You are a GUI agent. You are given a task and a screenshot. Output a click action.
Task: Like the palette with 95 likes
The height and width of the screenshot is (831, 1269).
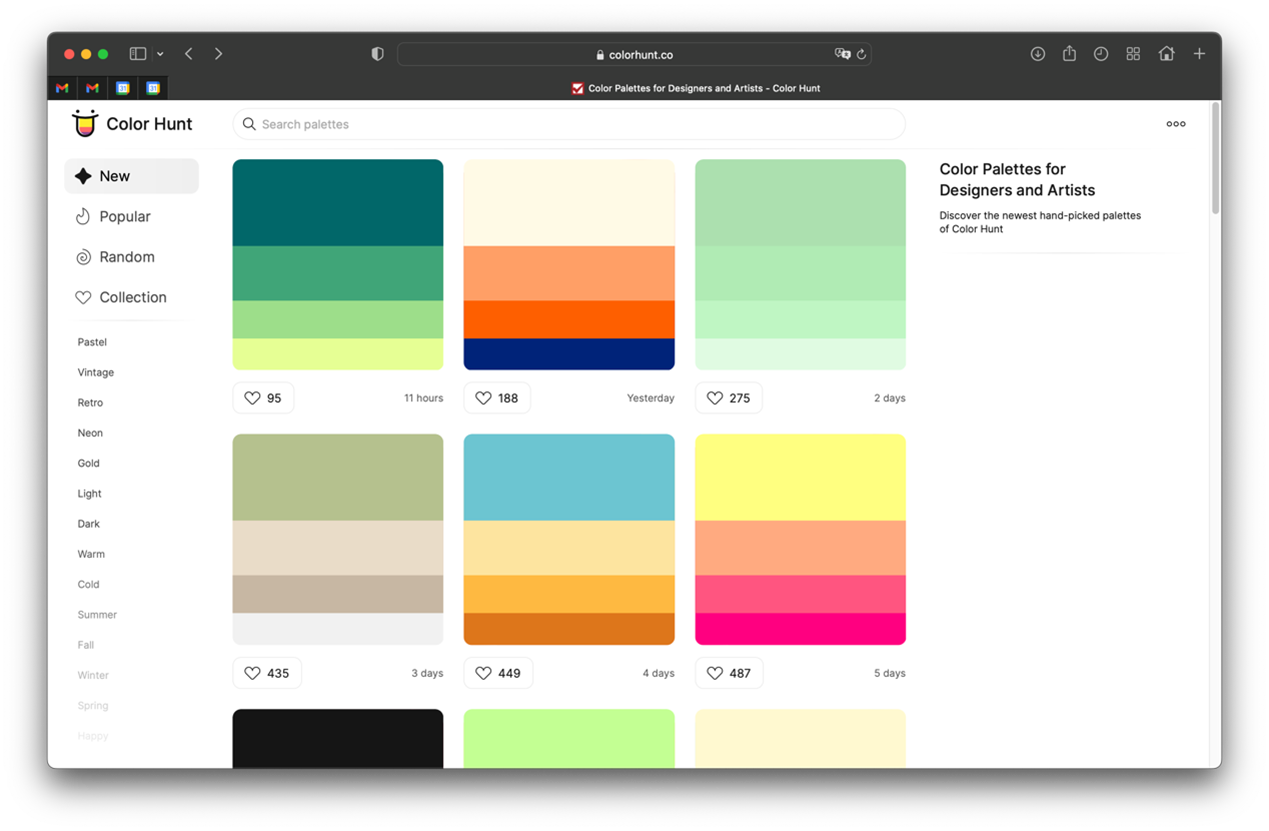(263, 398)
